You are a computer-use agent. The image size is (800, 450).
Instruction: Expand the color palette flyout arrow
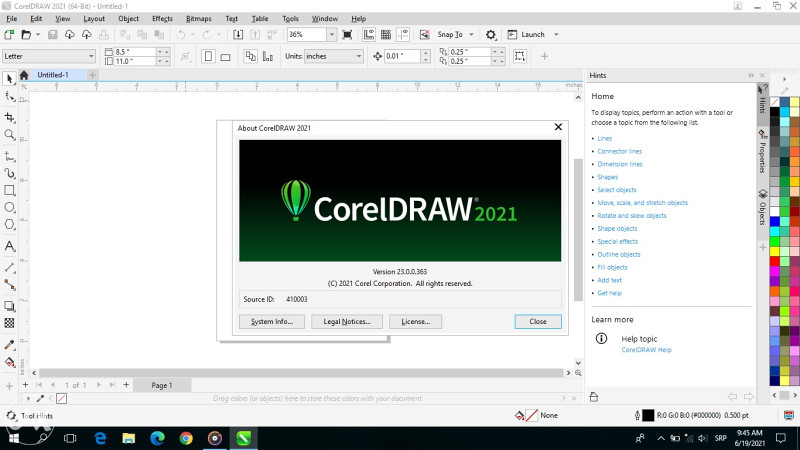[x=784, y=79]
